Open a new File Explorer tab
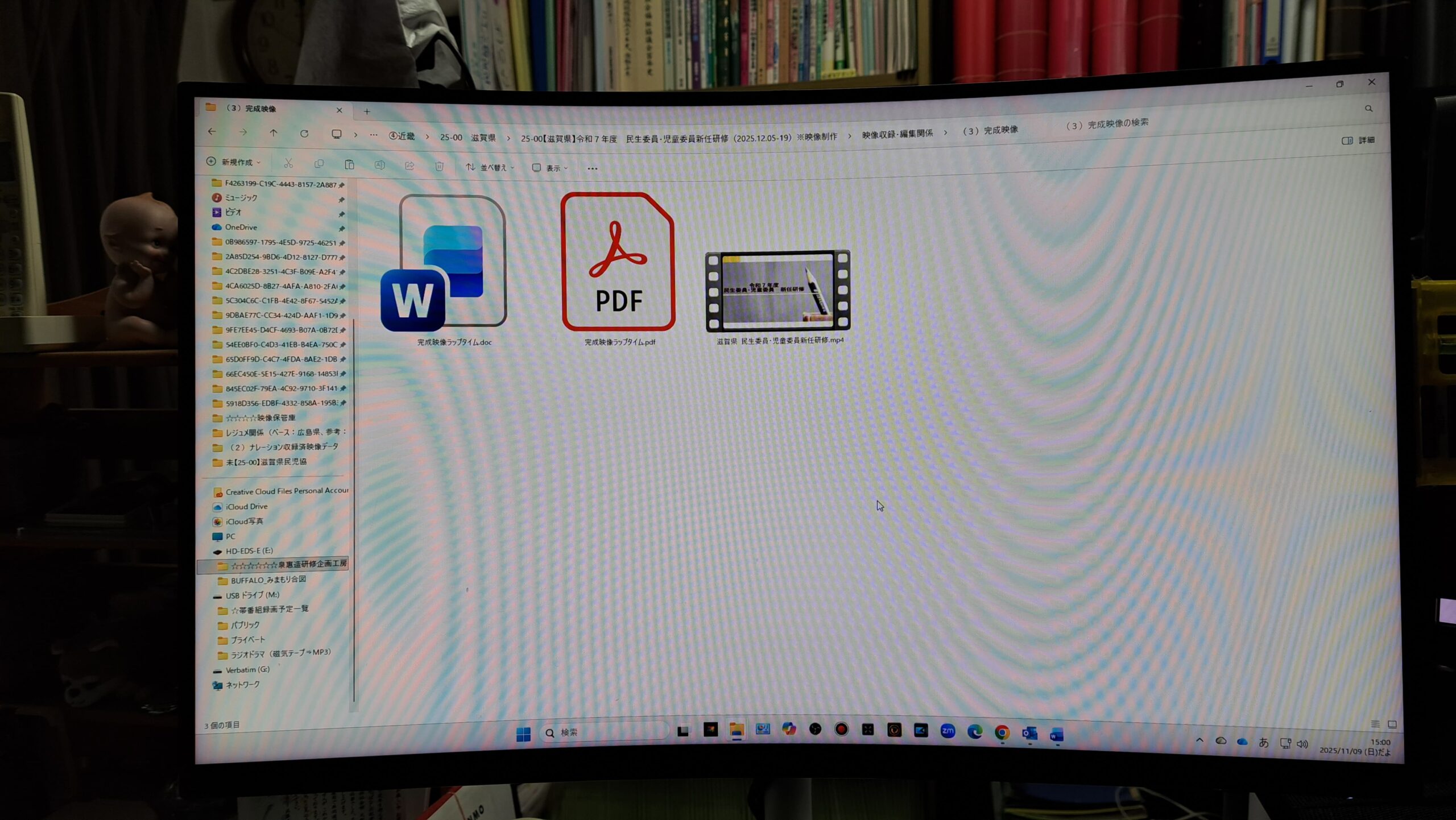This screenshot has width=1456, height=820. [367, 111]
